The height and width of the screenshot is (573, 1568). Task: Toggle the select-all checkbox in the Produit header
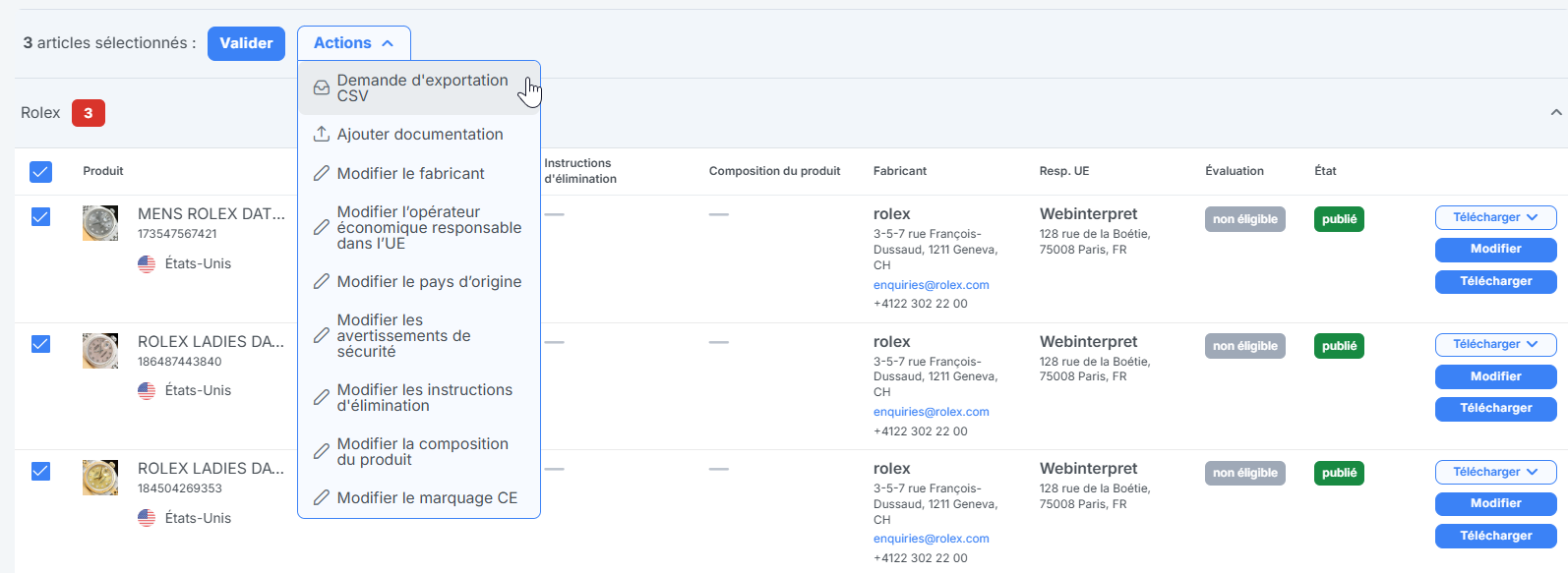[40, 171]
